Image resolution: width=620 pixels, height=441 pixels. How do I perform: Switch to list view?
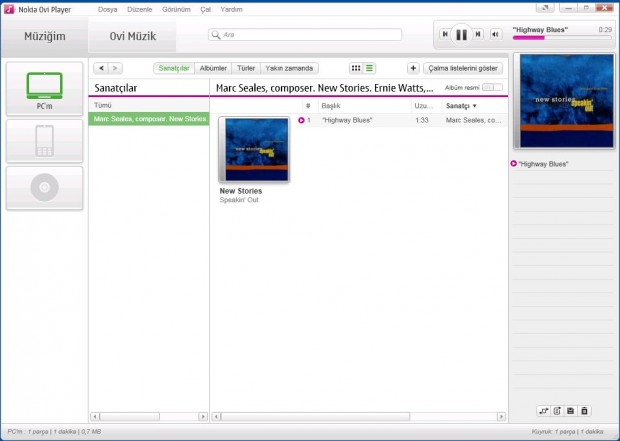click(x=369, y=68)
